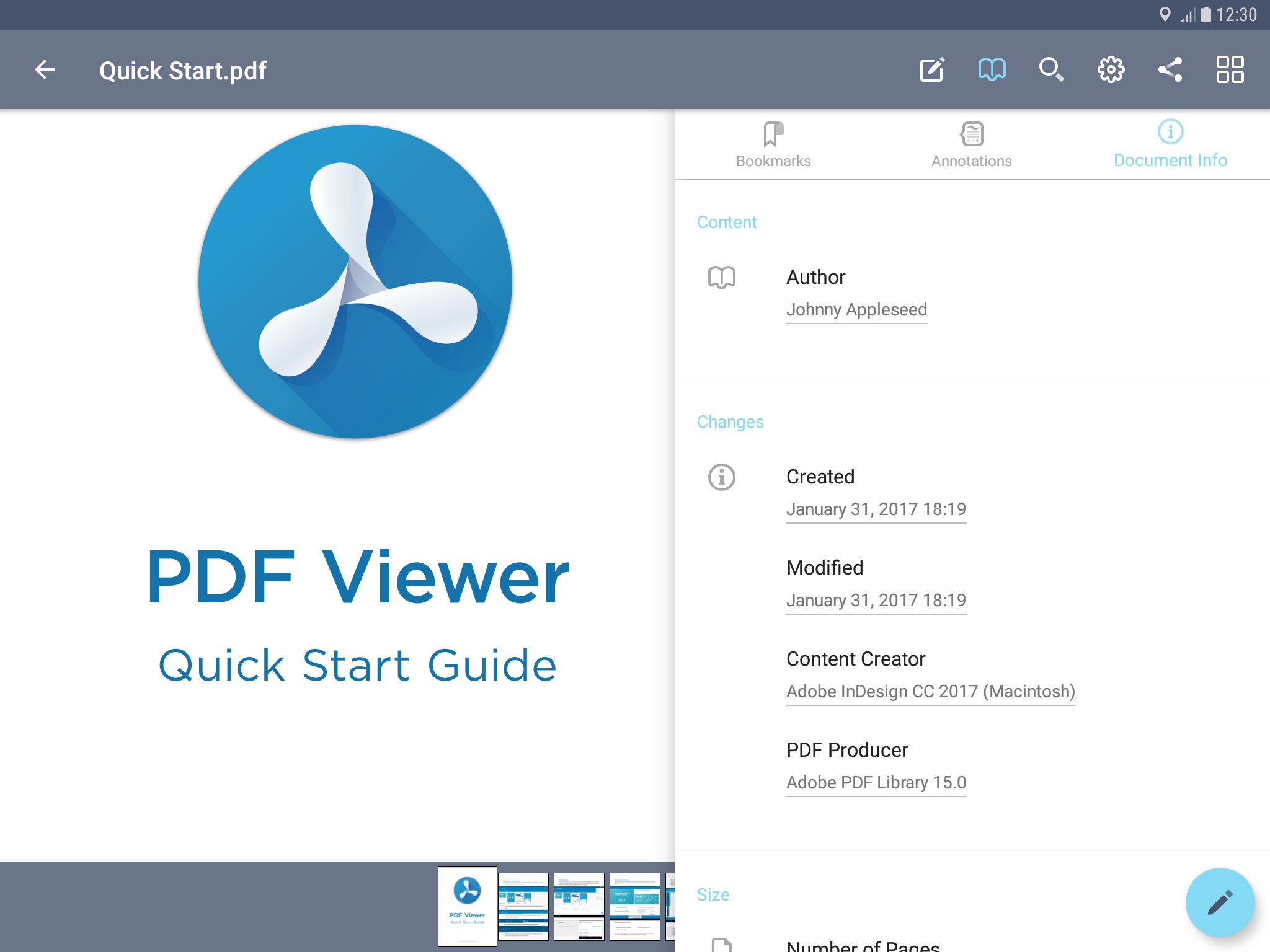Select the first page thumbnail
The width and height of the screenshot is (1270, 952).
pyautogui.click(x=468, y=906)
